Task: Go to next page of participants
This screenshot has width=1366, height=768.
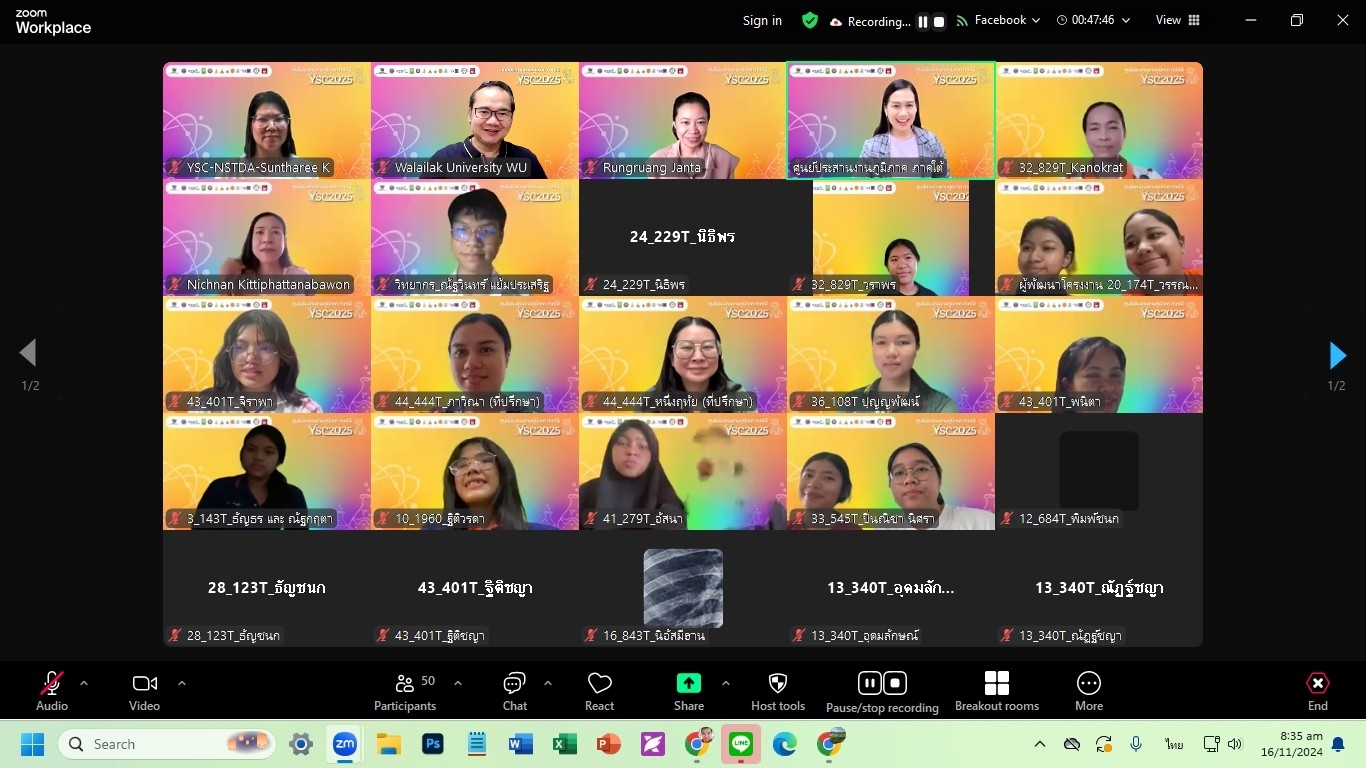Action: 1337,355
